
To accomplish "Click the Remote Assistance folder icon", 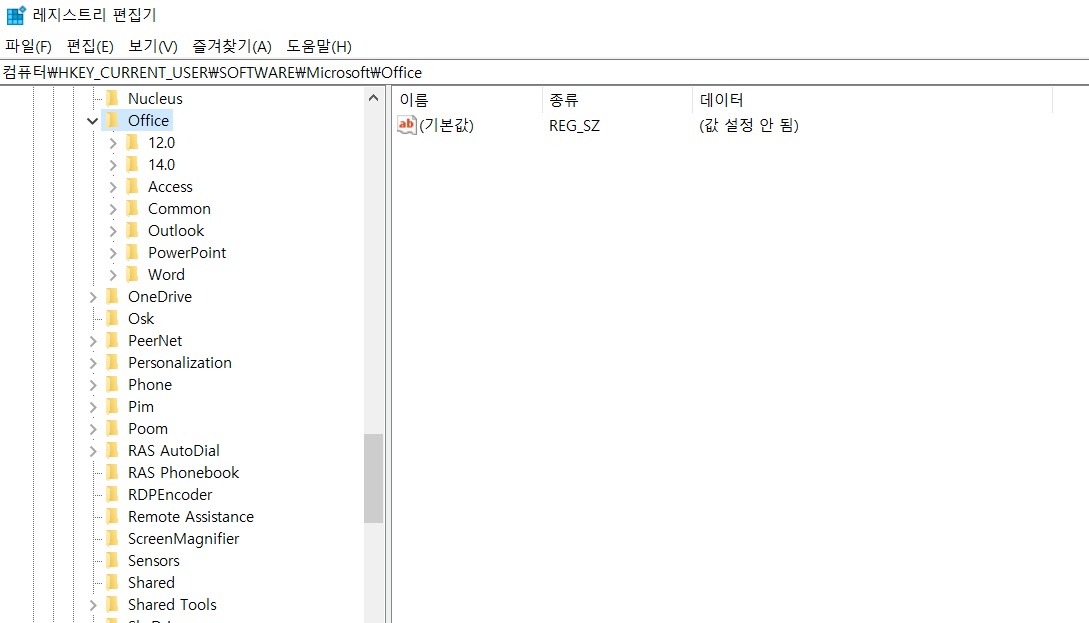I will click(113, 516).
